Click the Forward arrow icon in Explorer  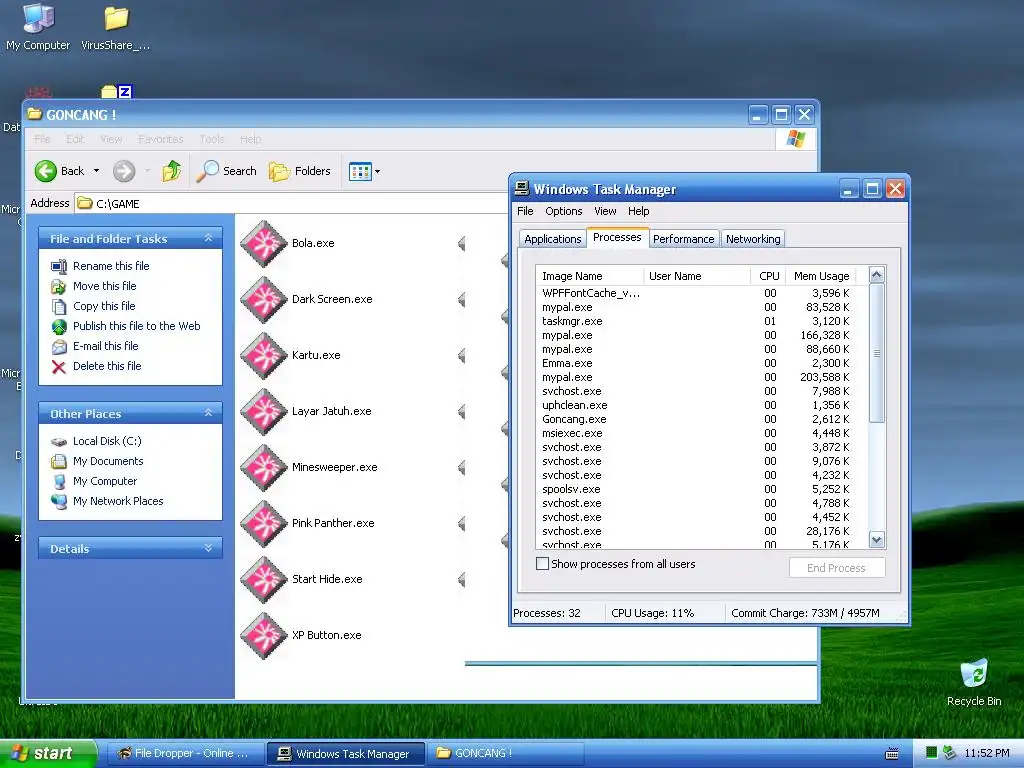[123, 171]
